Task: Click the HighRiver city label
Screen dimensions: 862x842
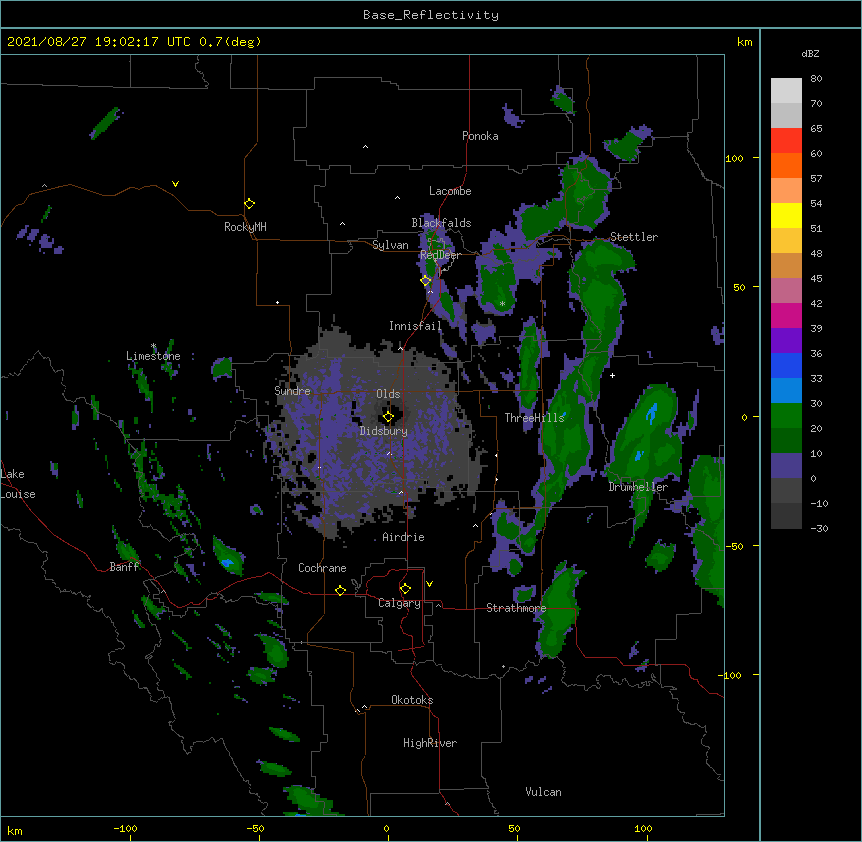Action: (430, 743)
